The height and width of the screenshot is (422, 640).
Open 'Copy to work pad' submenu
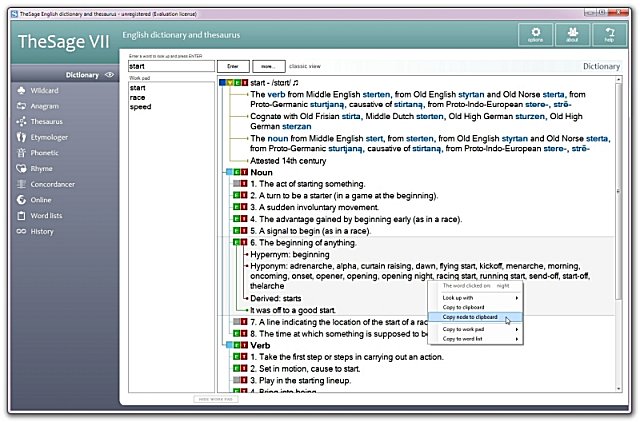pos(476,329)
